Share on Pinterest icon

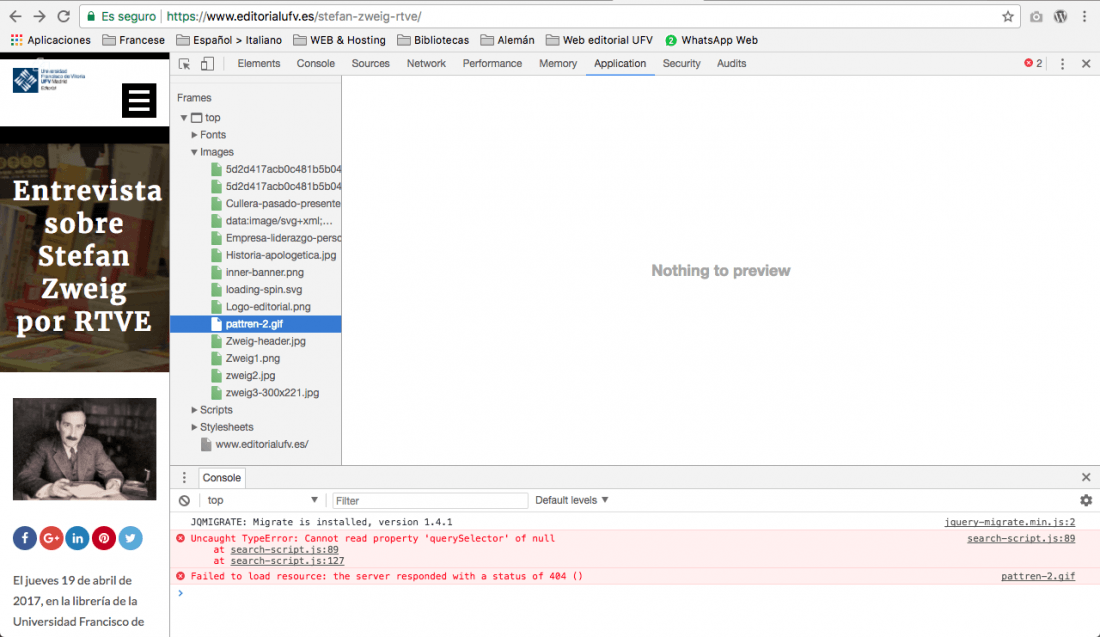point(104,538)
